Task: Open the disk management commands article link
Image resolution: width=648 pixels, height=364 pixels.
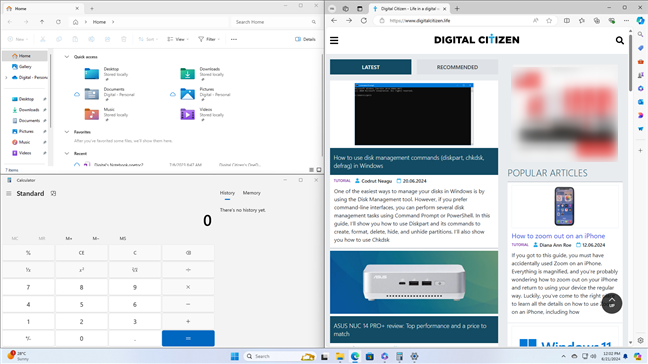Action: pyautogui.click(x=408, y=162)
